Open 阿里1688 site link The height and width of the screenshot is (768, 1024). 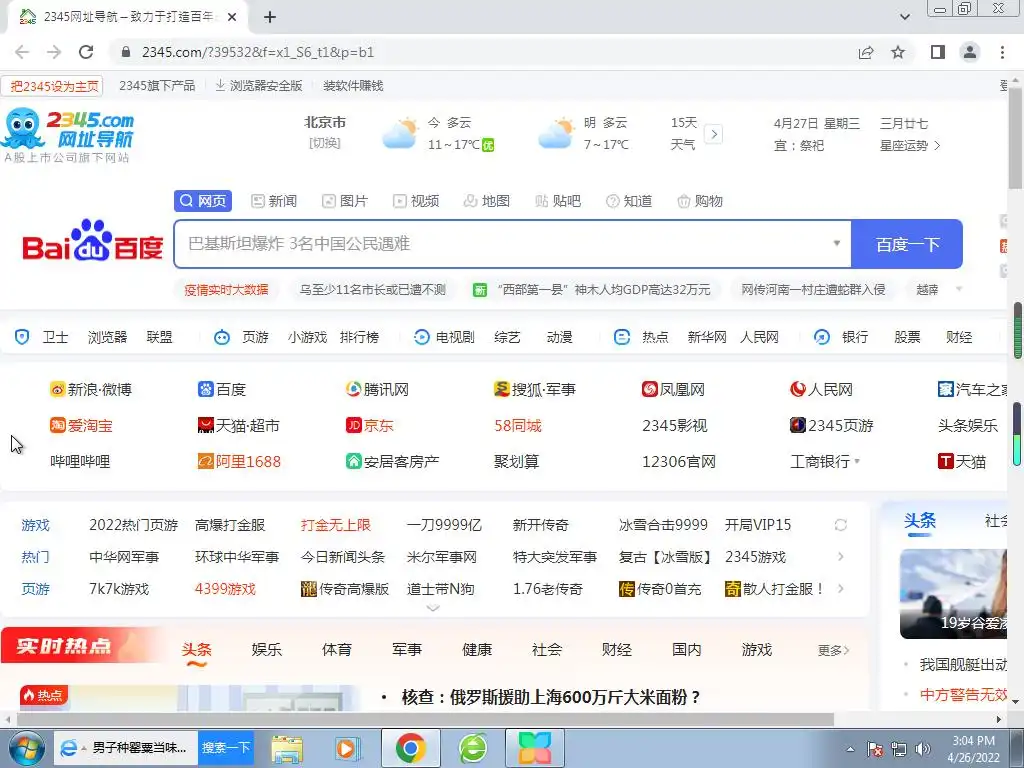coord(239,462)
